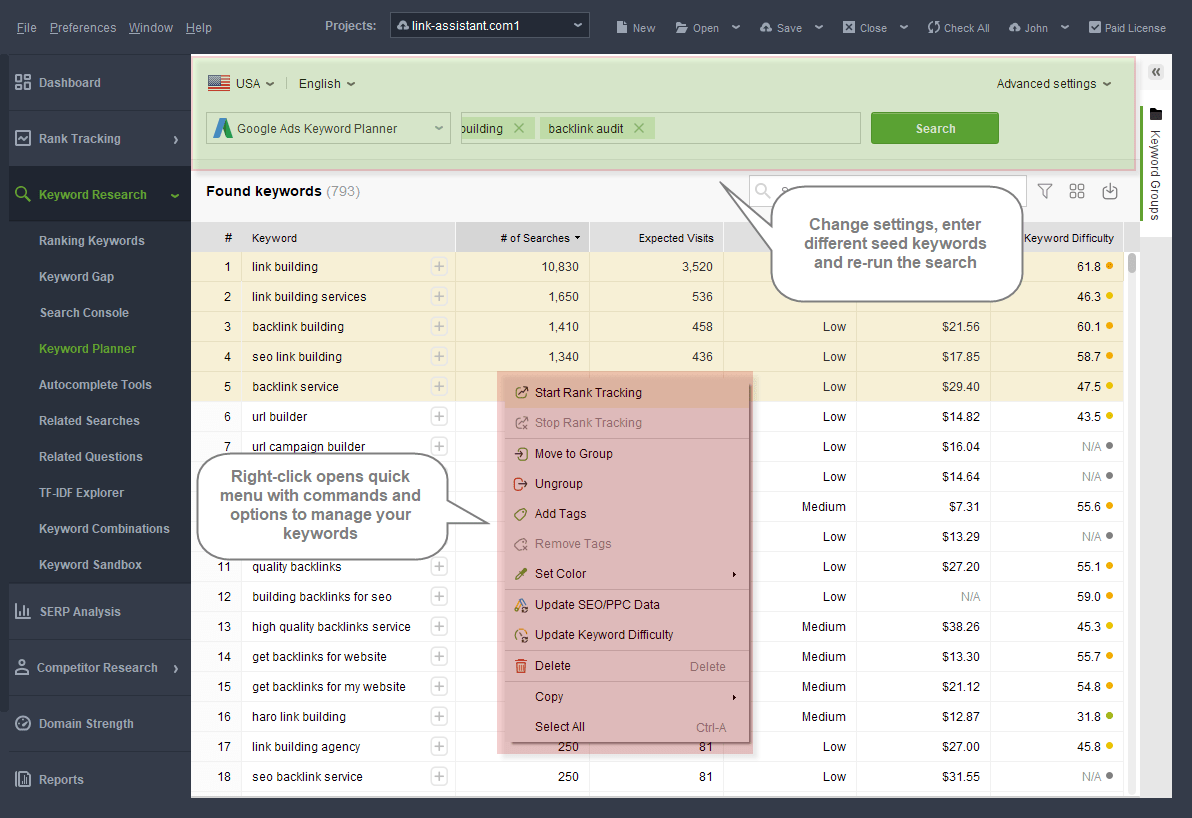Viewport: 1192px width, 818px height.
Task: Go to Keyword Gap in sidebar
Action: [76, 277]
